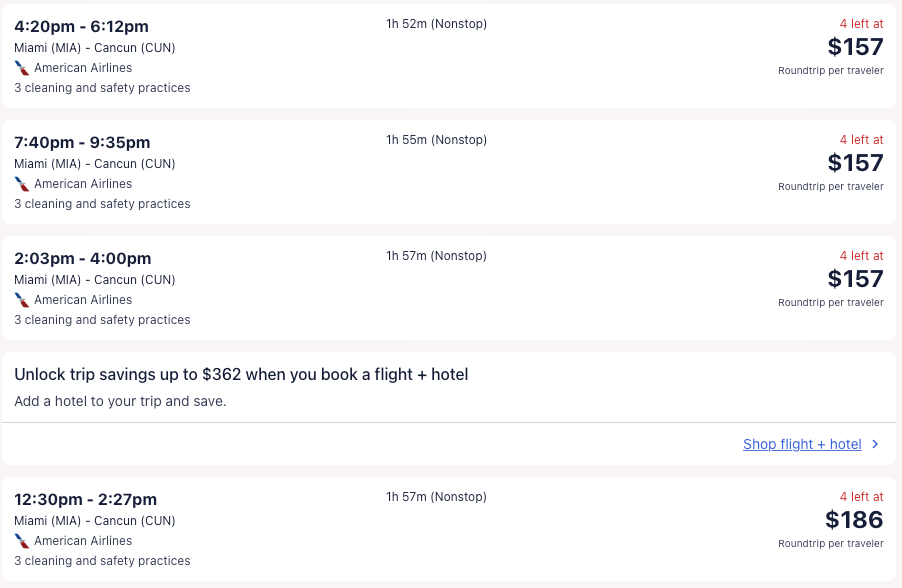The image size is (902, 588).
Task: Click $157 price on the 7:40pm flight
Action: 855,163
